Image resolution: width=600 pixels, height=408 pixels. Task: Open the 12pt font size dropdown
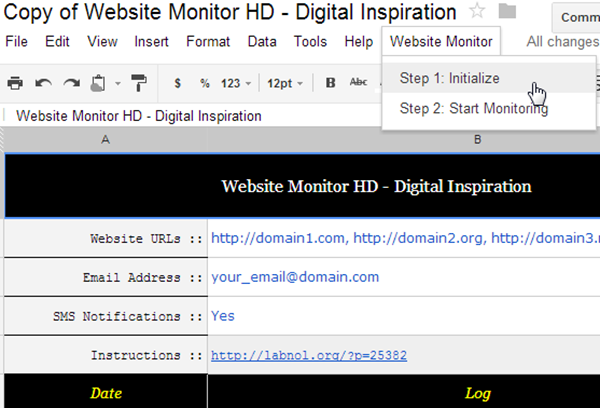tap(285, 83)
